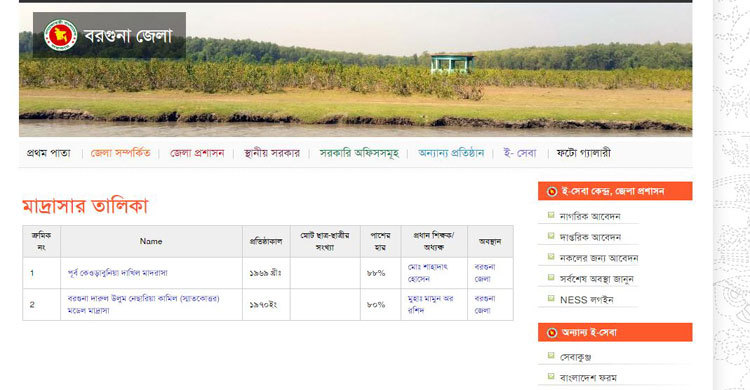
Task: Click bullet icon beside সর্বশেষ অবস্থা জানুন
Action: point(551,278)
